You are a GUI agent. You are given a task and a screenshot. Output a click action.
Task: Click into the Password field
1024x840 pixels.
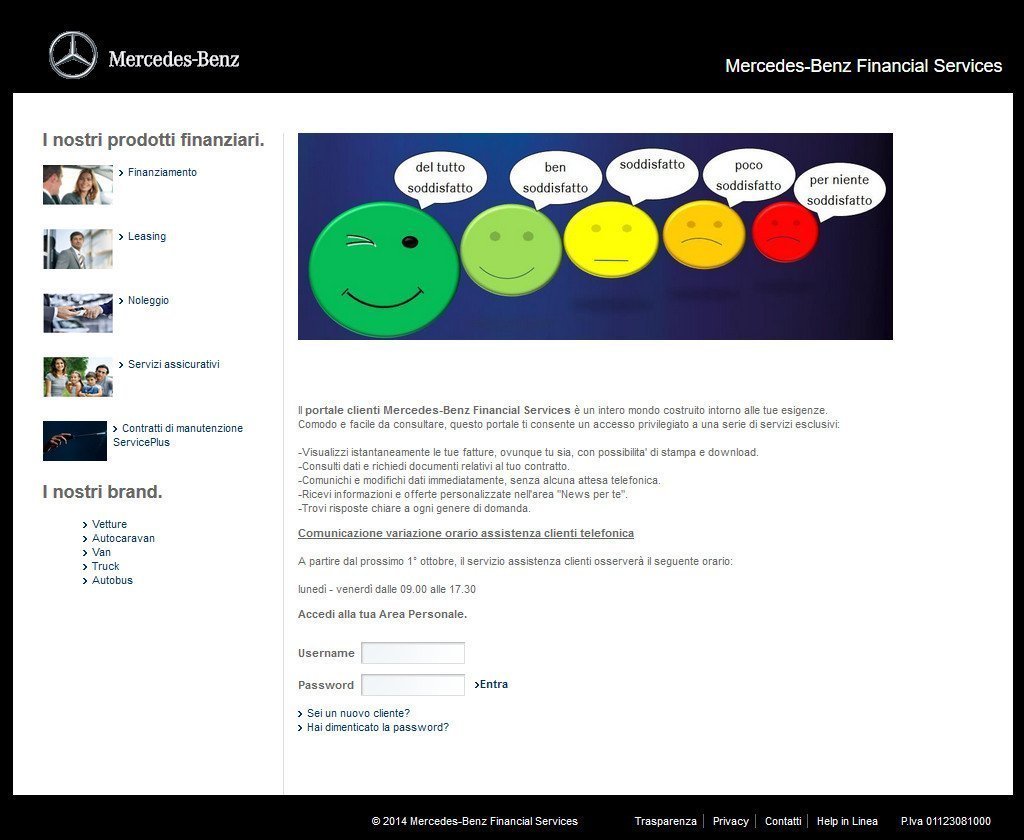(x=412, y=685)
